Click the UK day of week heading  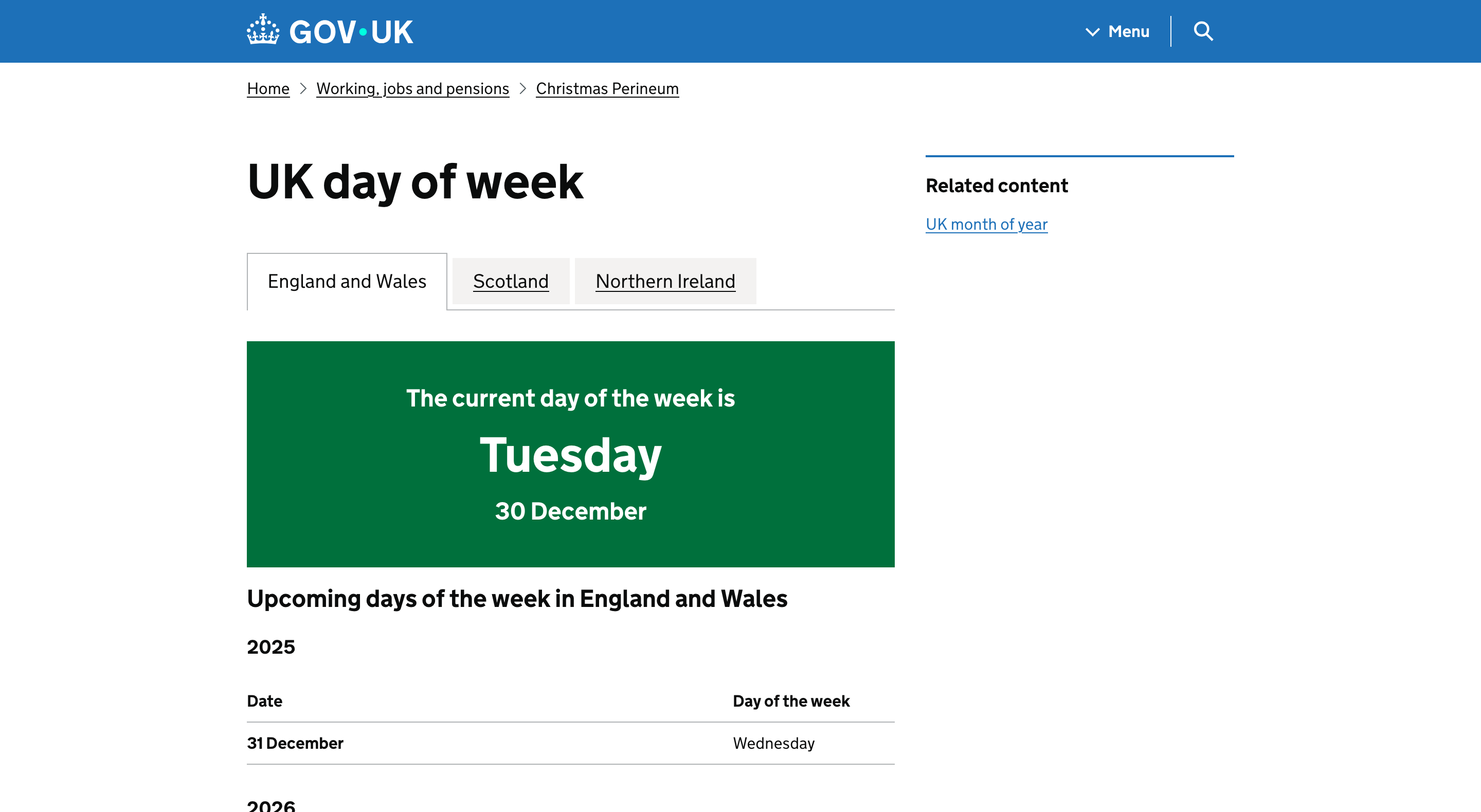(x=415, y=182)
